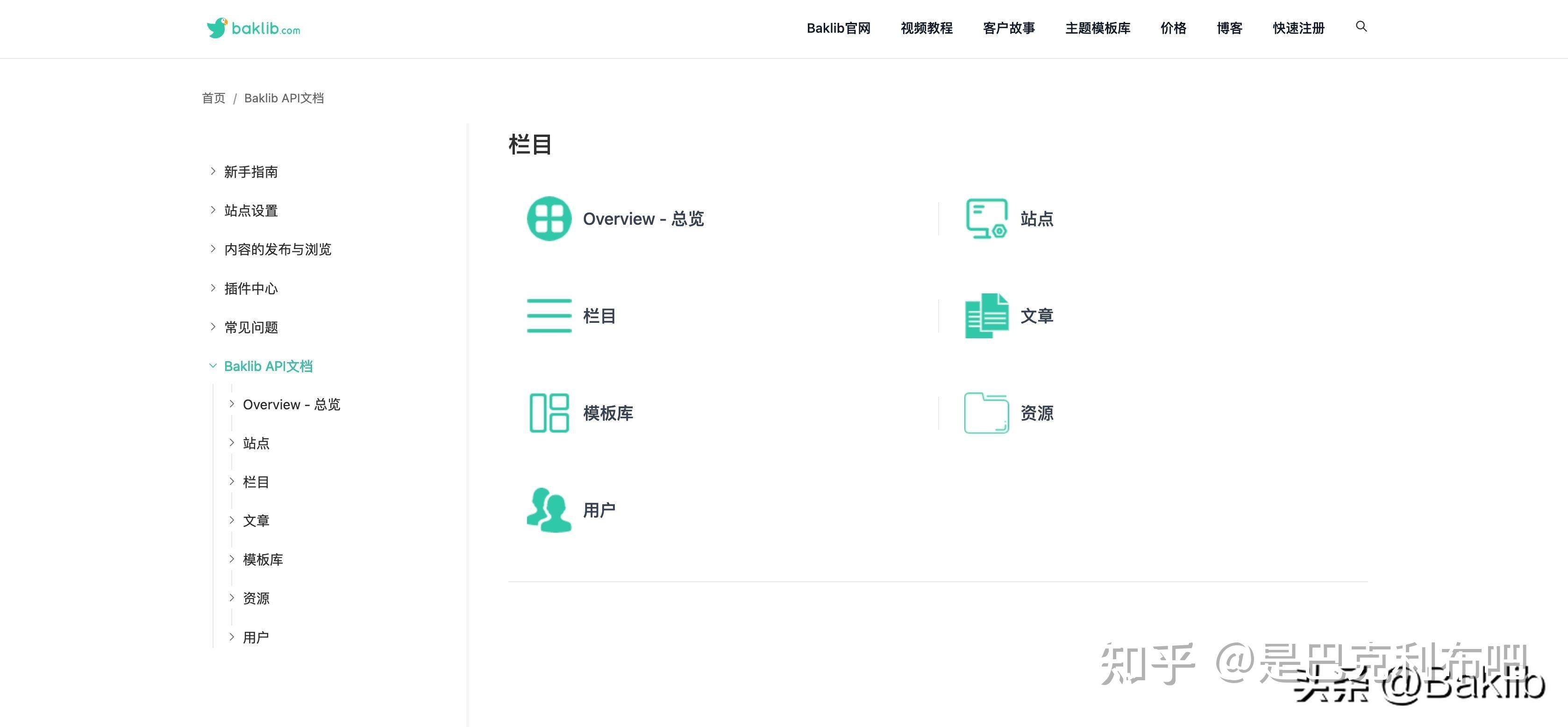Click the 栏目 three-lines icon
Image resolution: width=1568 pixels, height=727 pixels.
(x=549, y=315)
